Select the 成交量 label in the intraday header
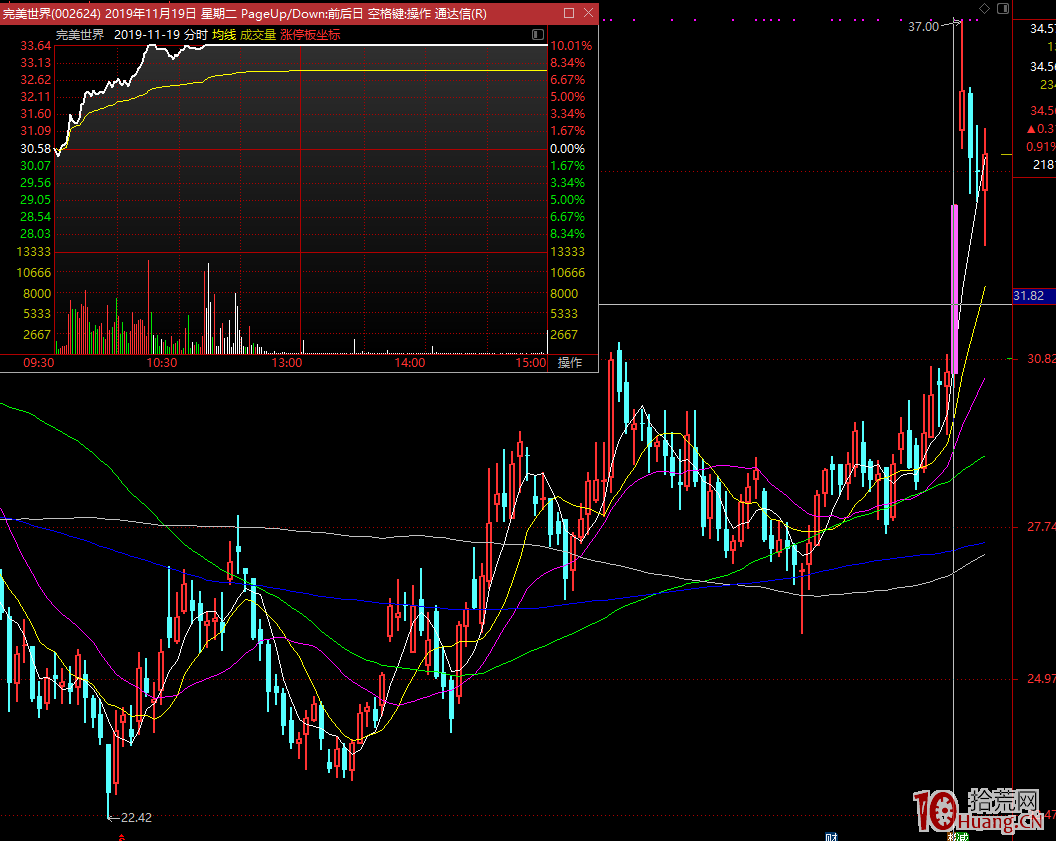This screenshot has height=841, width=1056. (257, 34)
